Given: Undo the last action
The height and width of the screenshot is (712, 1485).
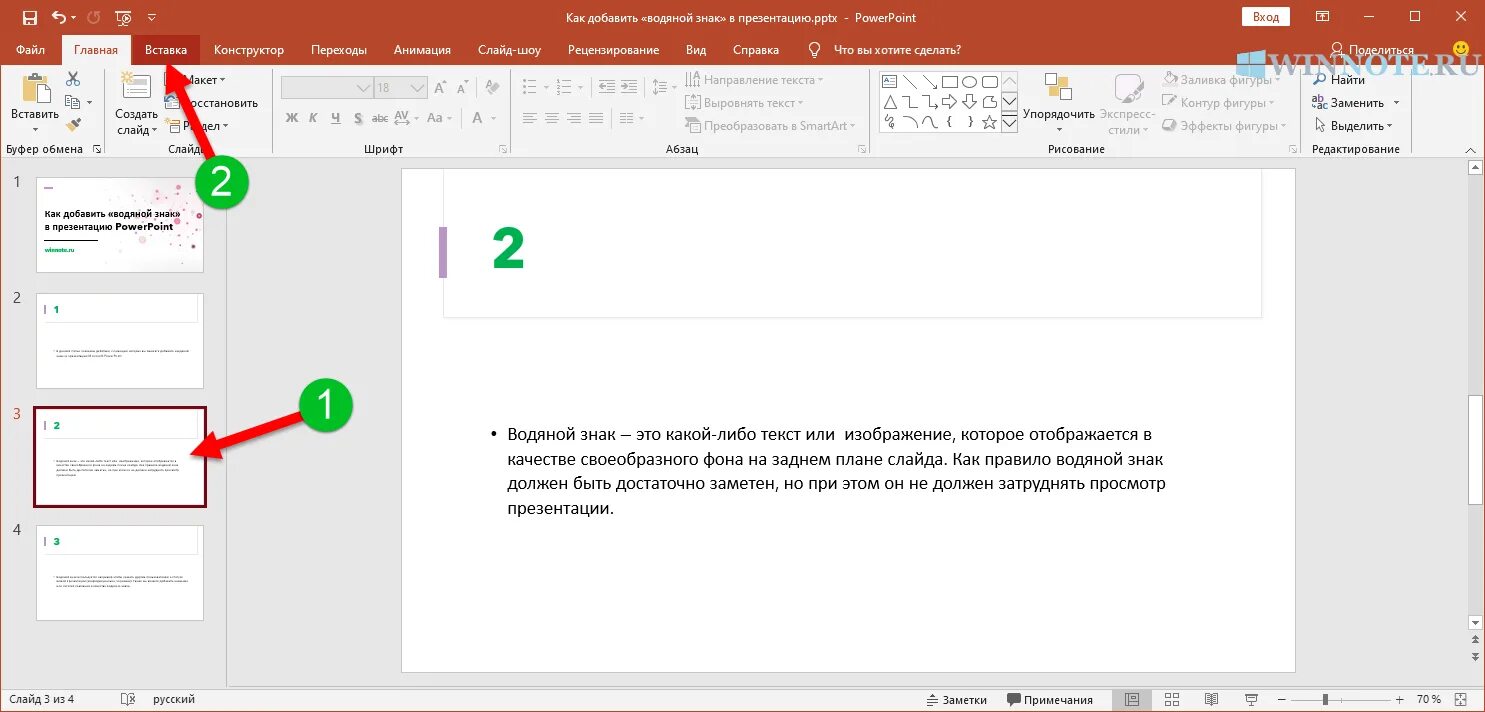Looking at the screenshot, I should (59, 17).
